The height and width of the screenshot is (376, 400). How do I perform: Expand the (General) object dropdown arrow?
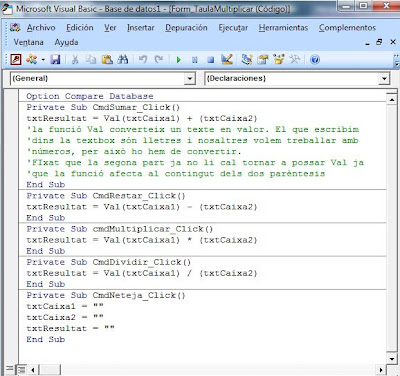tap(190, 79)
